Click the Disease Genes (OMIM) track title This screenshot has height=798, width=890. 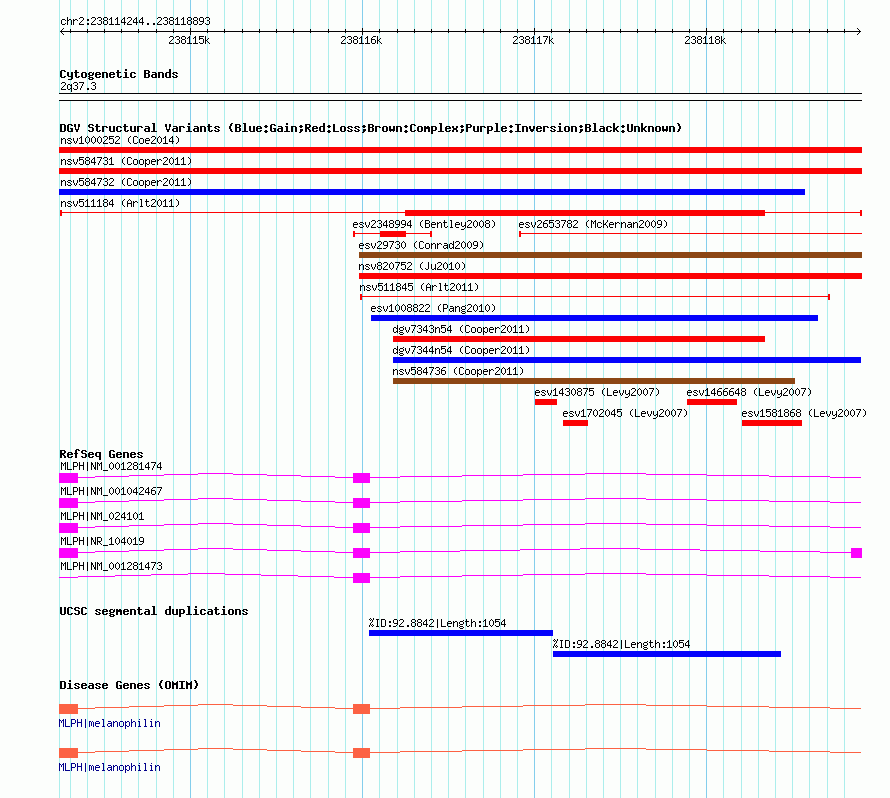(x=129, y=684)
